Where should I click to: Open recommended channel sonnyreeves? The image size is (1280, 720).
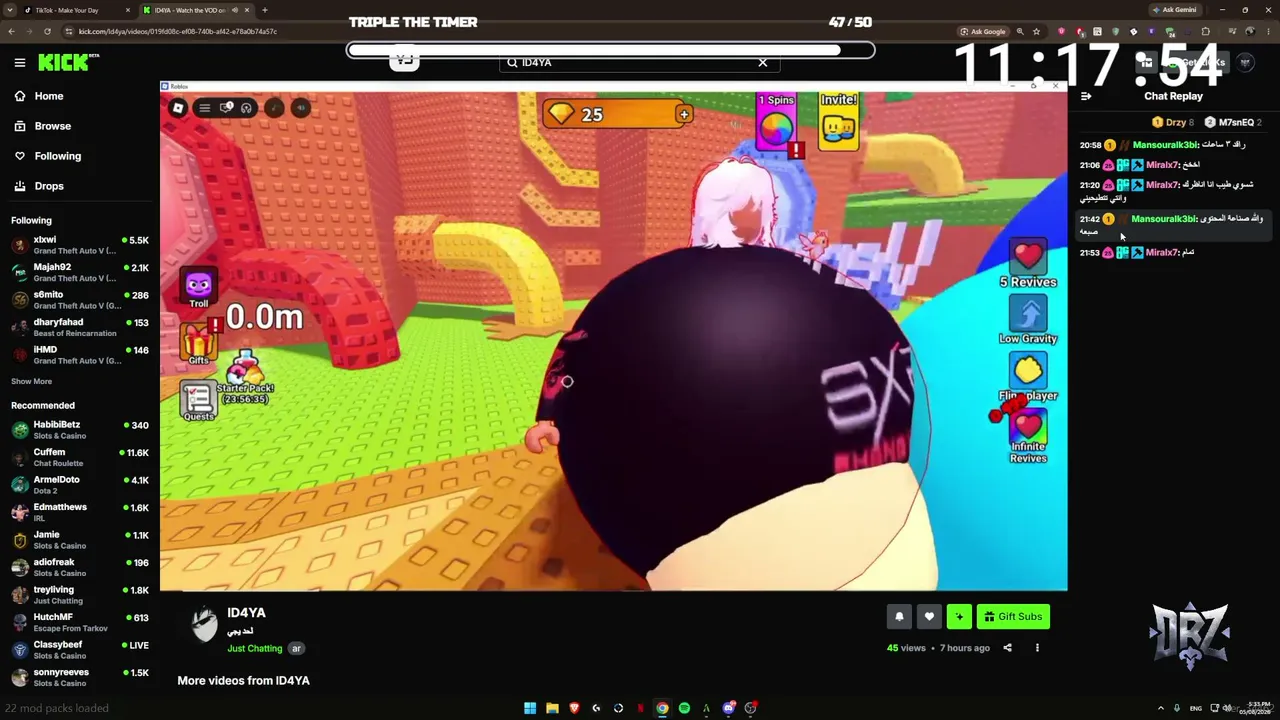click(x=80, y=677)
